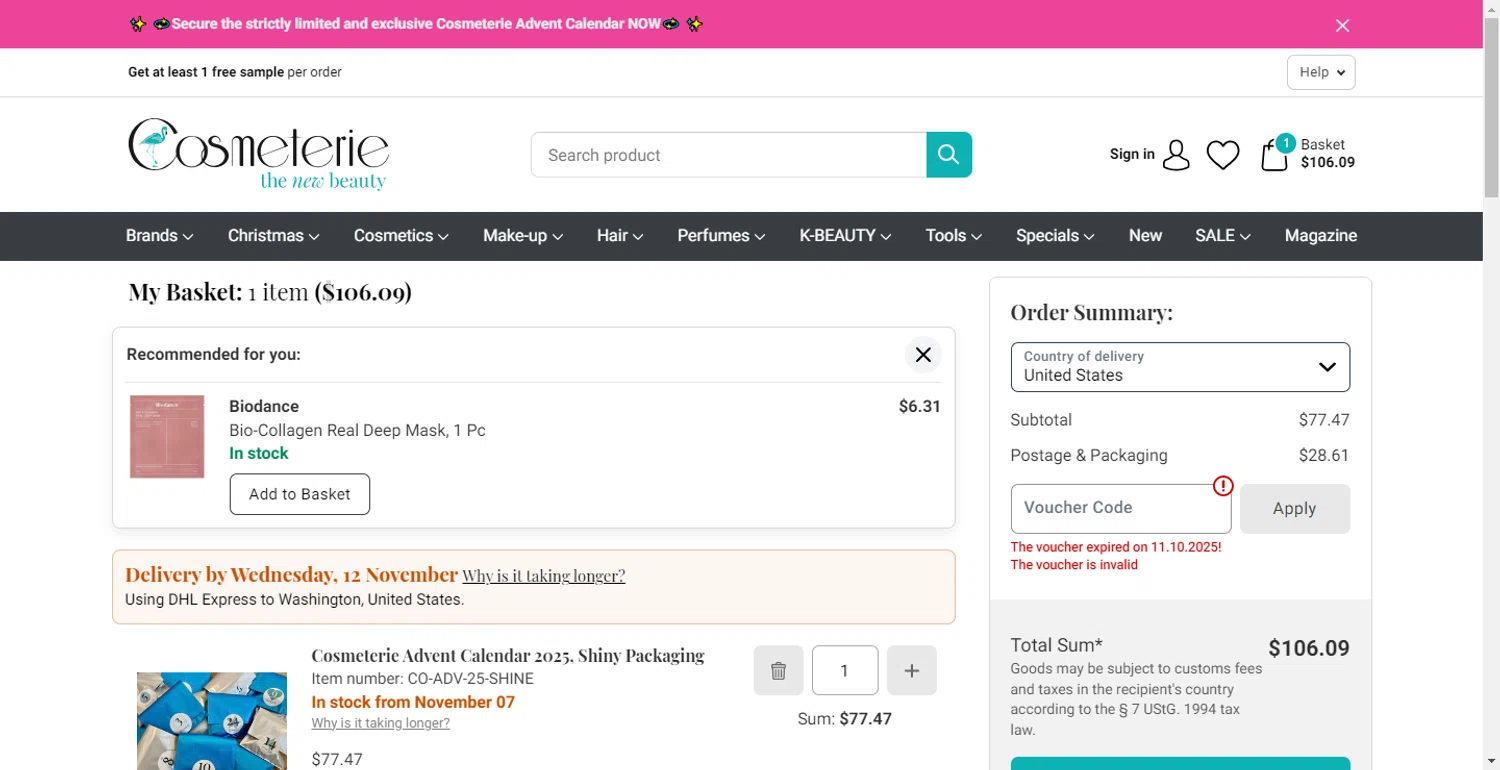Click the 'Postage & Packaging' label

(x=1089, y=455)
